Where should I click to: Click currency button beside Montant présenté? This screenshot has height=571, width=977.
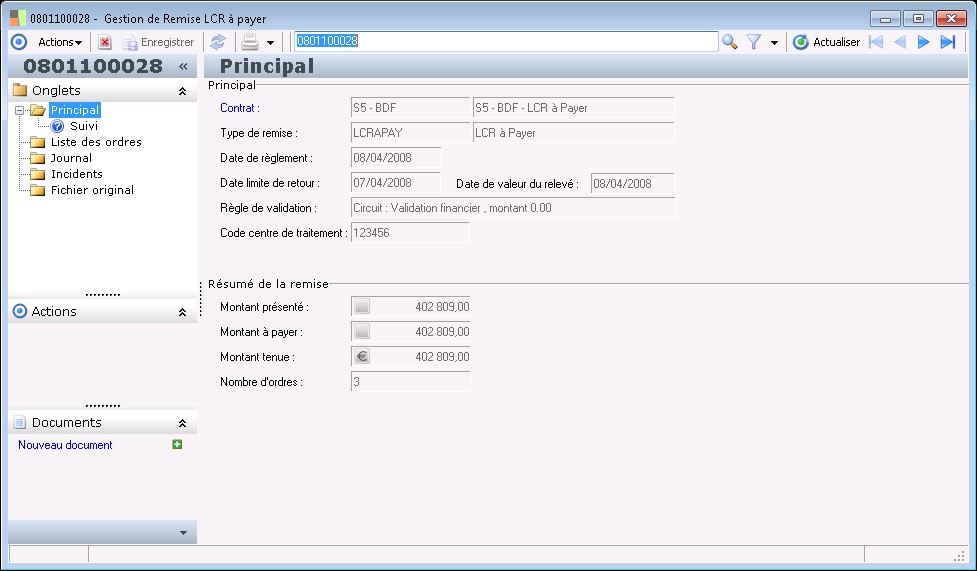(362, 306)
